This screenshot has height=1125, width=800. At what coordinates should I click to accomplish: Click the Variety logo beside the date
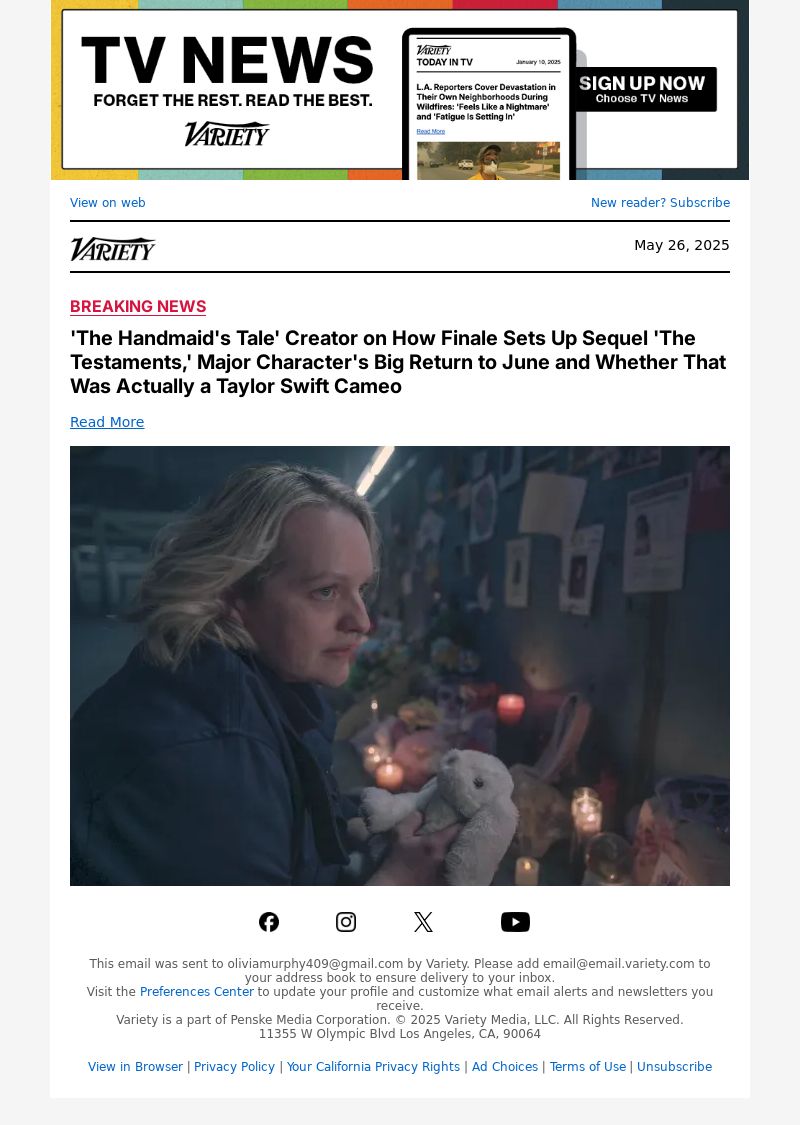[x=113, y=249]
